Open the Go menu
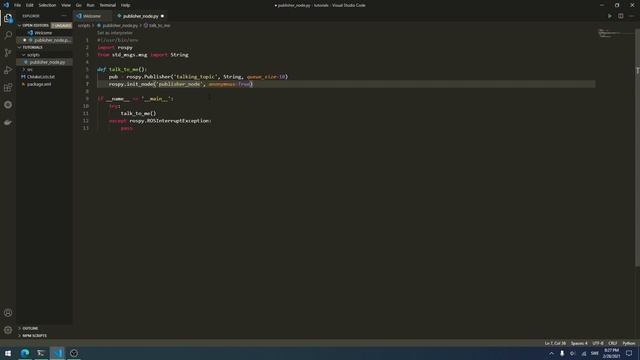The height and width of the screenshot is (360, 640). [78, 5]
